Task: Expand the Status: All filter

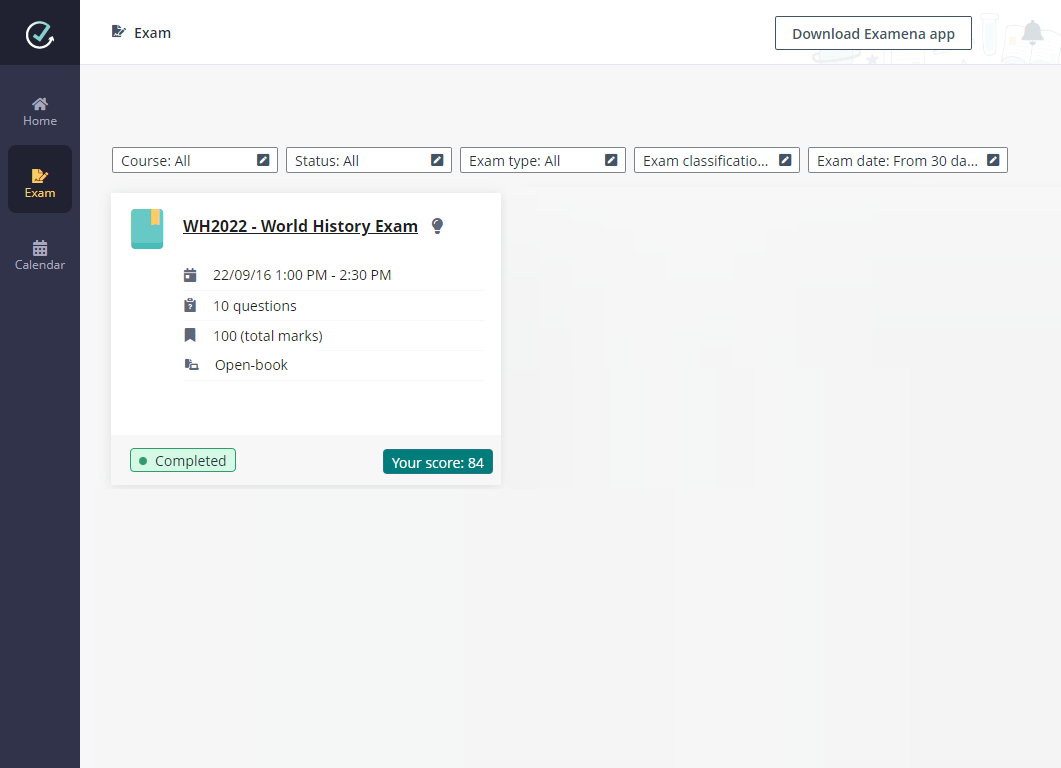Action: 368,160
